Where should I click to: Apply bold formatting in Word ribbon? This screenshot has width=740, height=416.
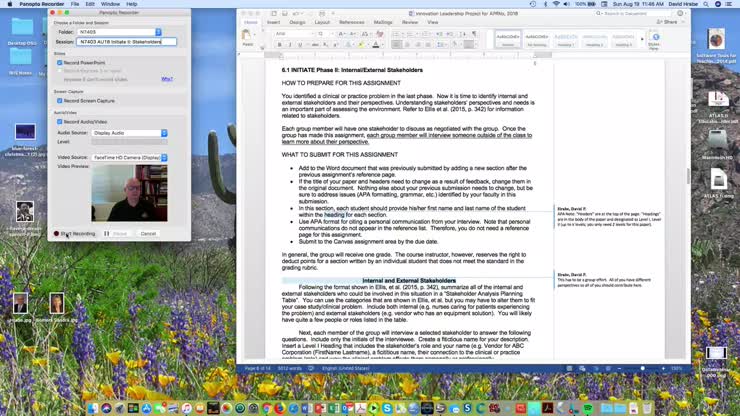[279, 45]
